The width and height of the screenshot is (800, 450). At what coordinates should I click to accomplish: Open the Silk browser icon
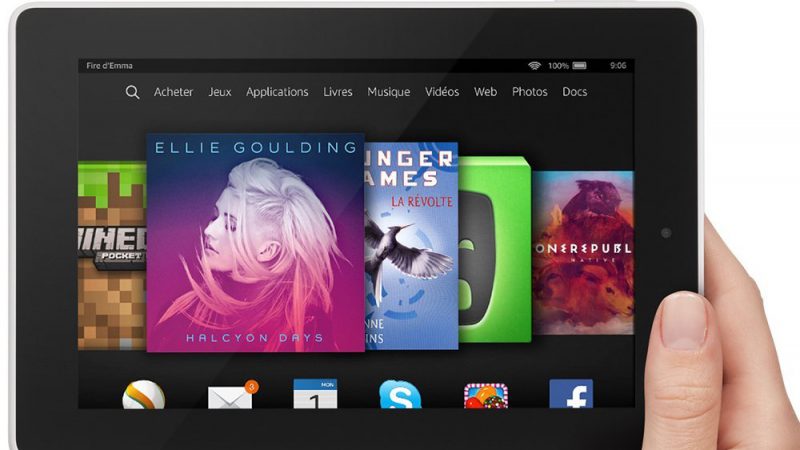pos(143,395)
